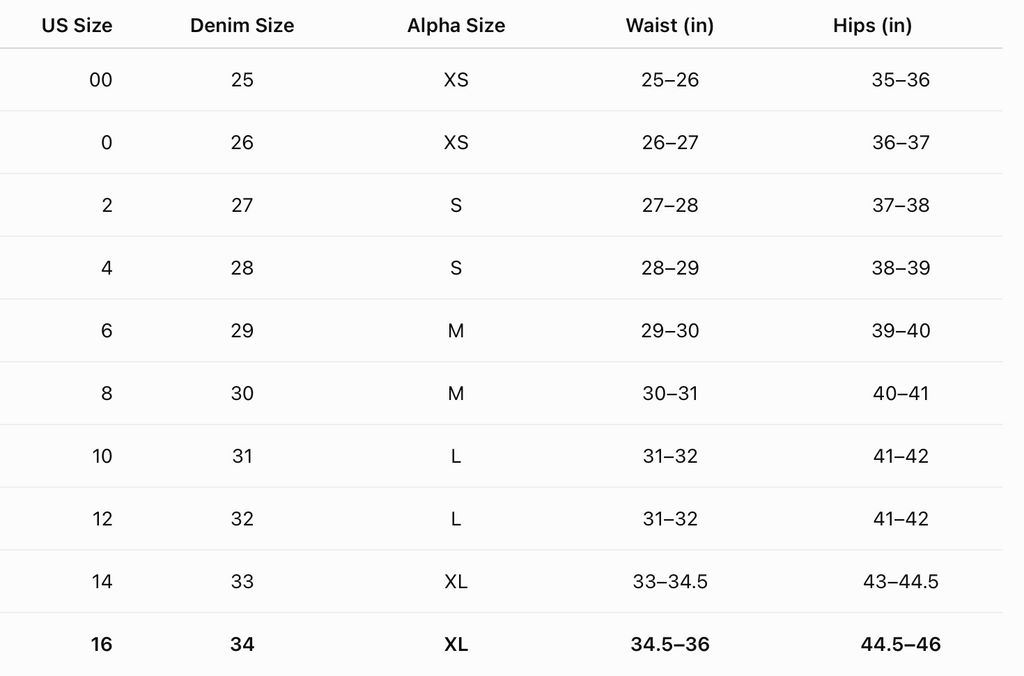
Task: Select the Alpha Size column header
Action: [456, 25]
